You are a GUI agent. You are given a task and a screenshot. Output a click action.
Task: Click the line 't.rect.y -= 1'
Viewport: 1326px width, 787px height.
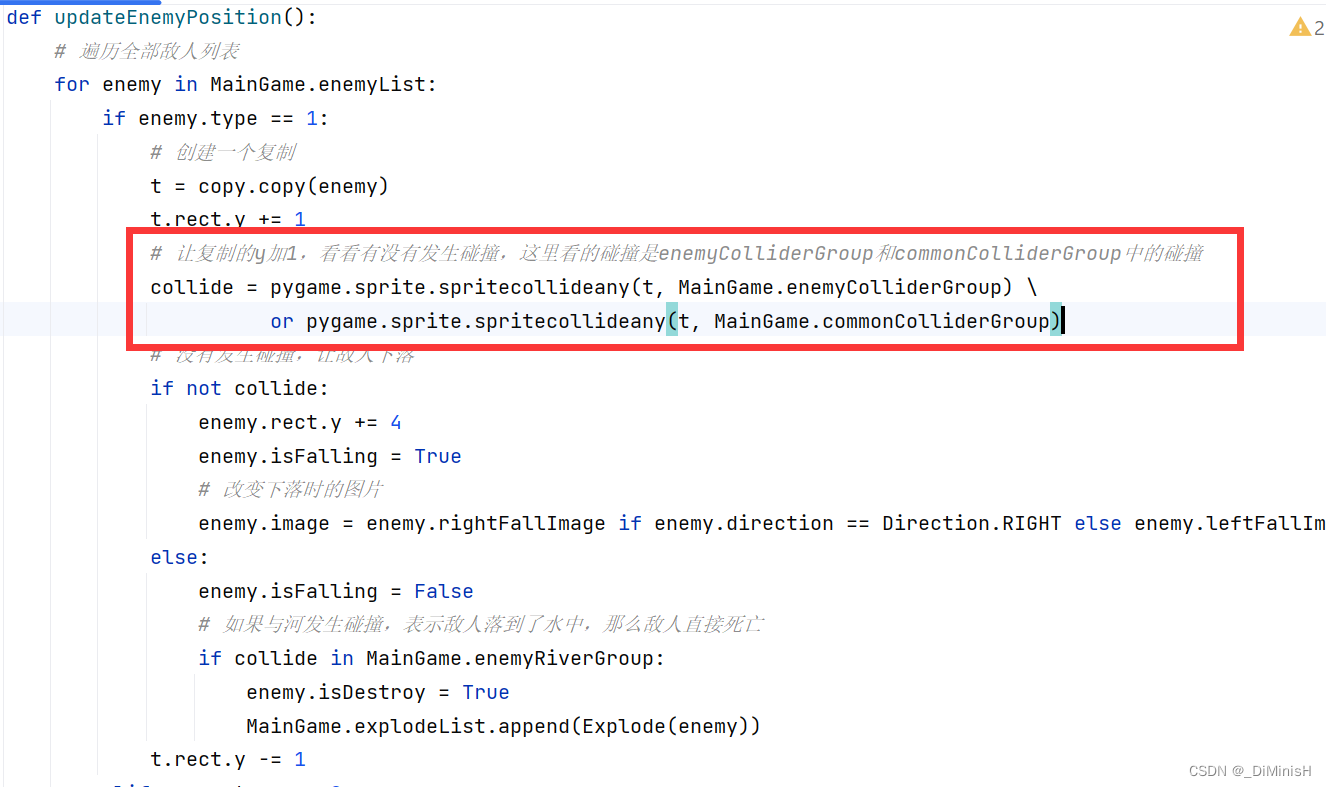tap(228, 760)
